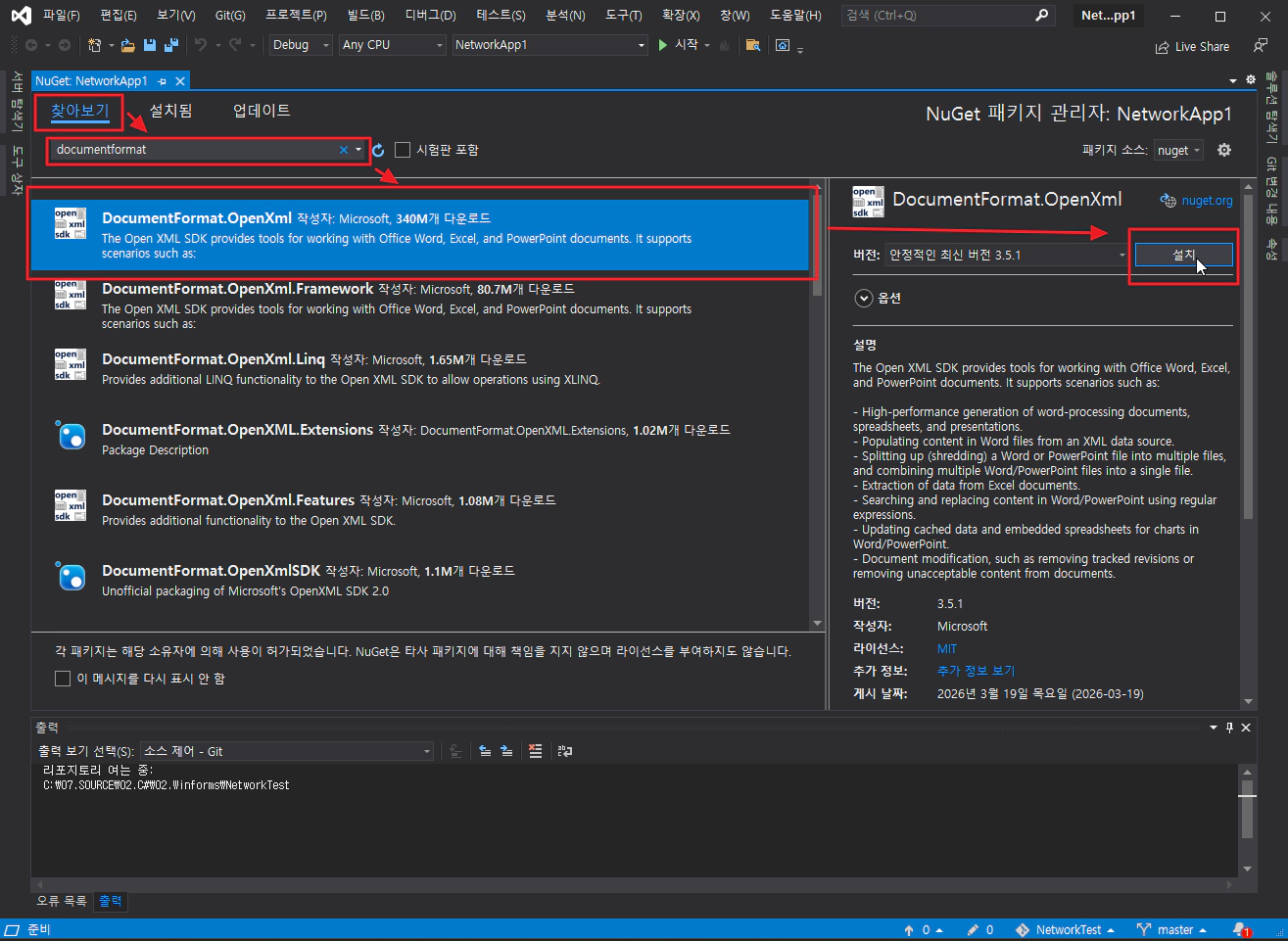Open the NetworkApp1 startup project dropdown
Image resolution: width=1288 pixels, height=941 pixels.
click(x=550, y=45)
